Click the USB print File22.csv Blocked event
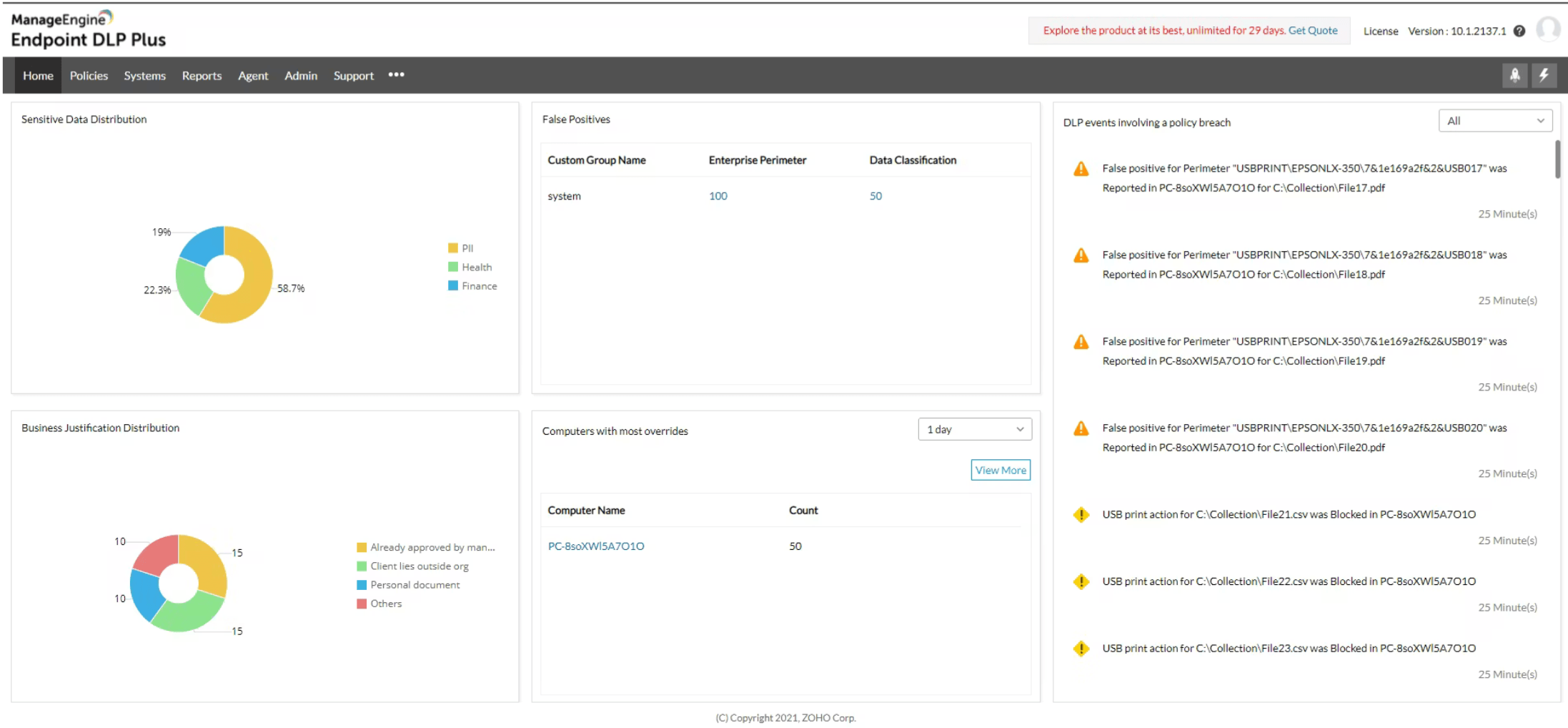This screenshot has height=728, width=1568. [x=1289, y=581]
